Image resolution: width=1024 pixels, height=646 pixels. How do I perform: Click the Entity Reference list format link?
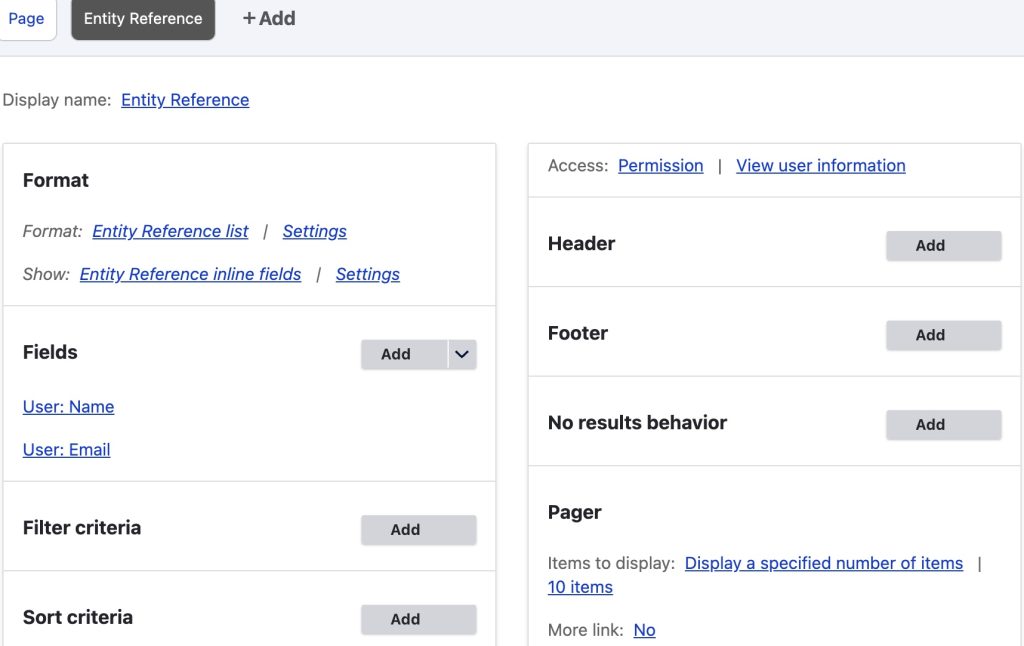tap(170, 231)
